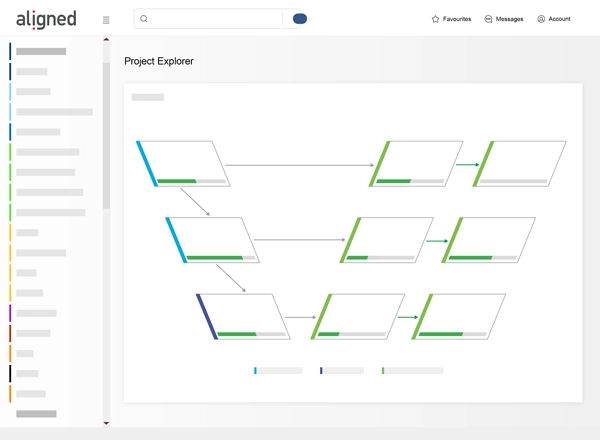Click the magnifier search icon
This screenshot has height=440, width=600.
pos(144,19)
